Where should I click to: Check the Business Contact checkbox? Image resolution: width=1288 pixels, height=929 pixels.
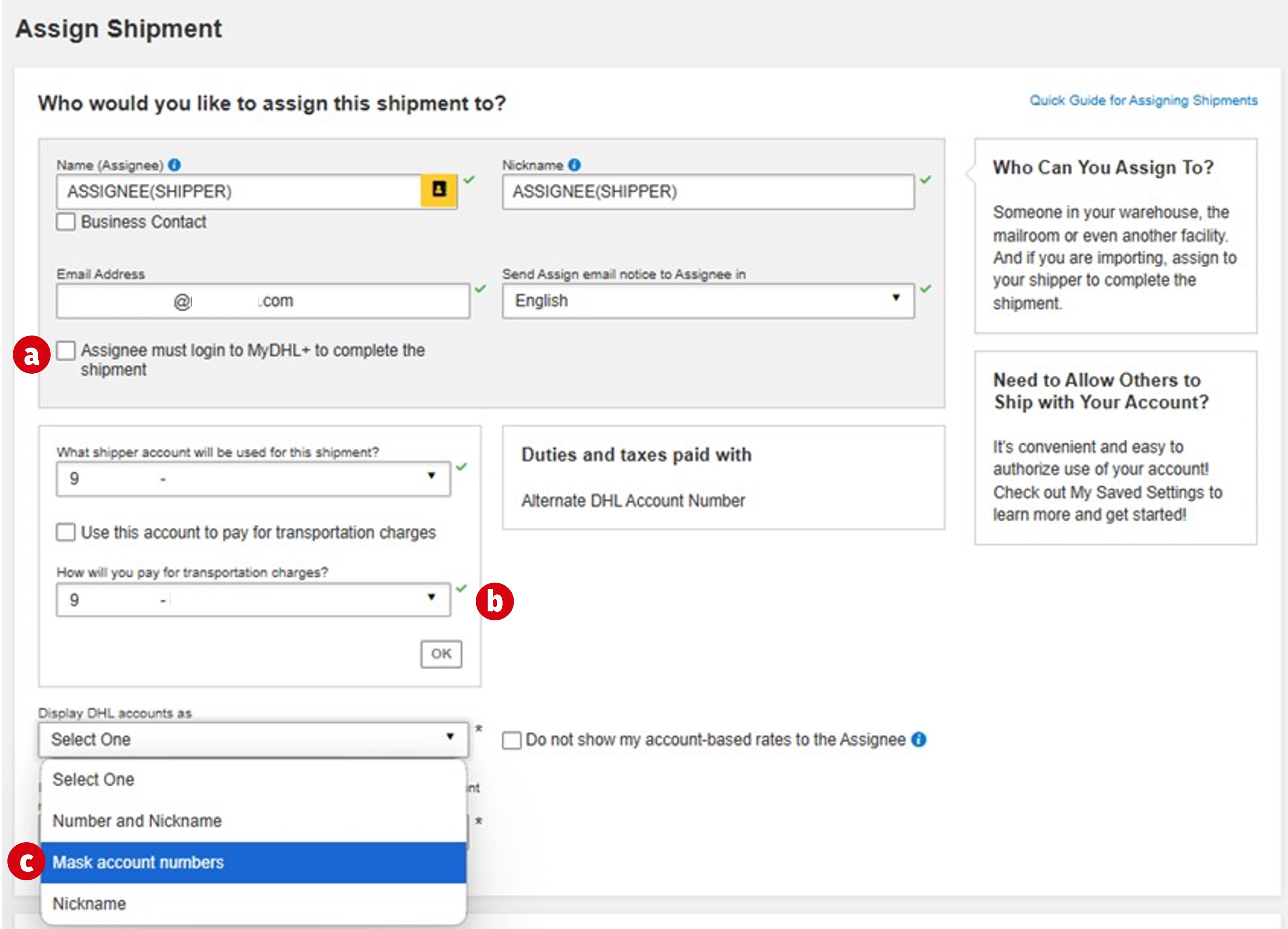point(66,221)
